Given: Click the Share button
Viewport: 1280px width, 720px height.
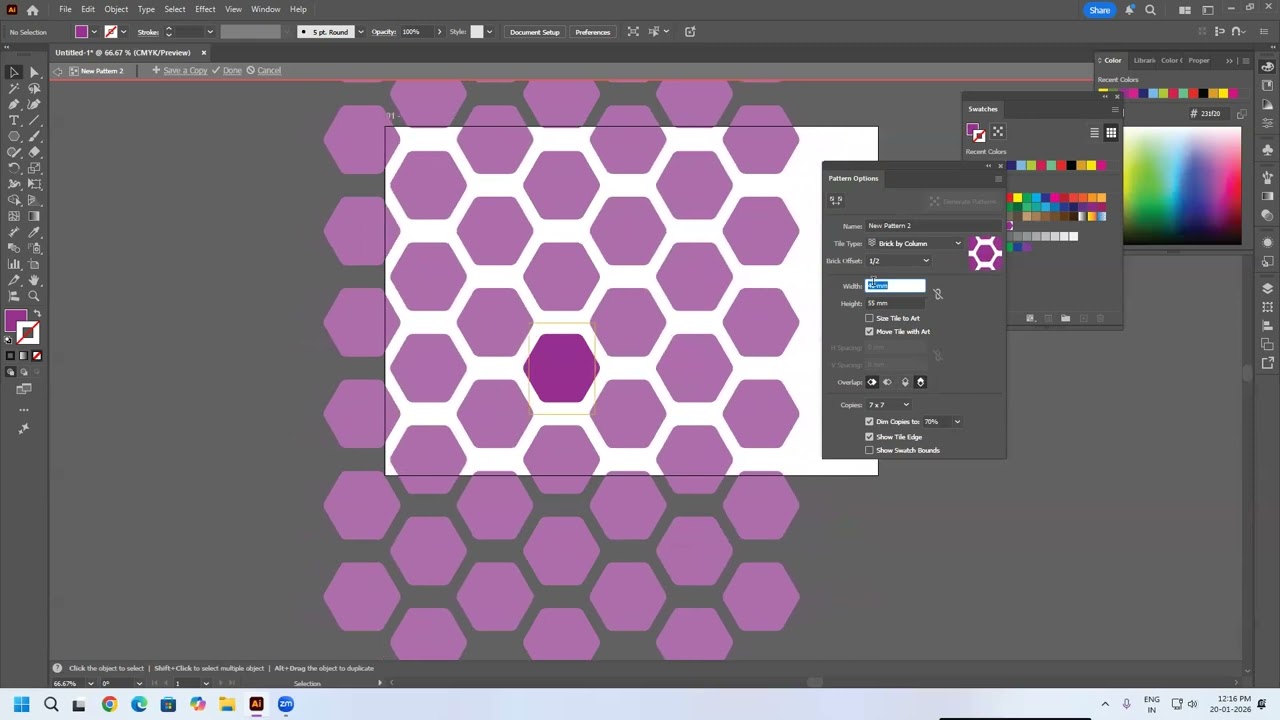Looking at the screenshot, I should click(x=1099, y=10).
